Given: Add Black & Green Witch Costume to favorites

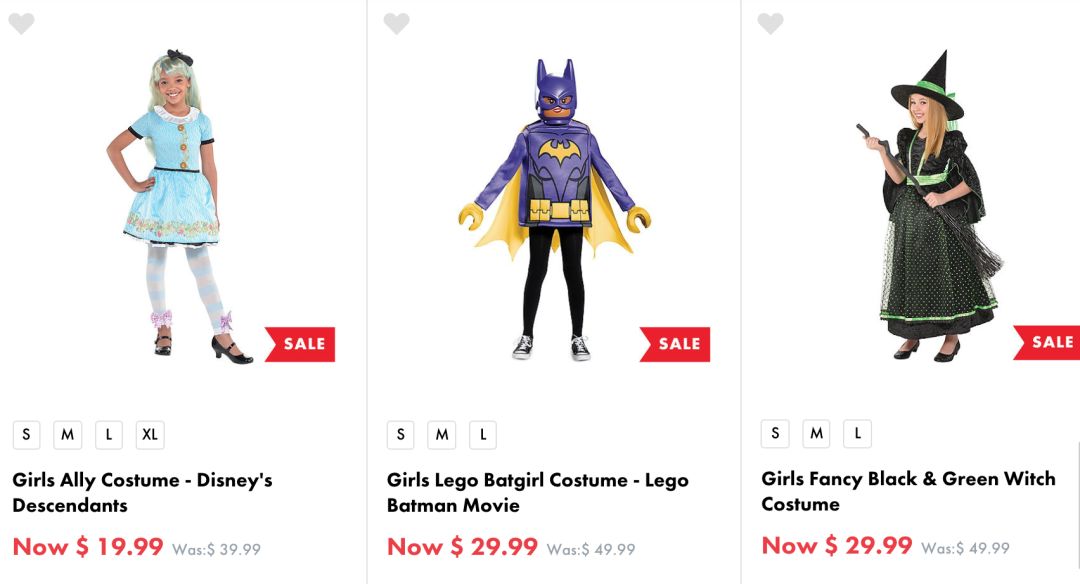Looking at the screenshot, I should tap(770, 23).
